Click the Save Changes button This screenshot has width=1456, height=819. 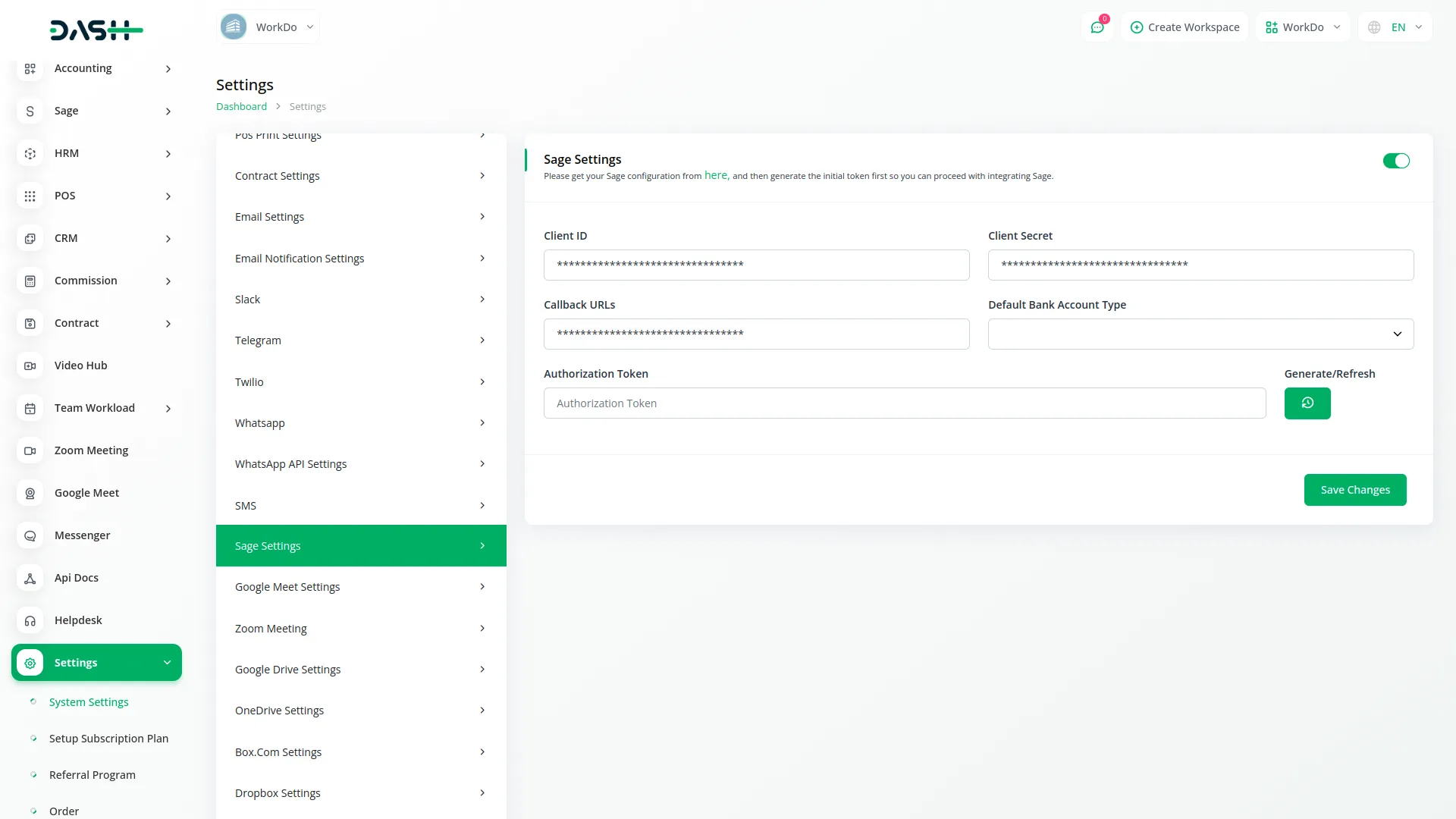tap(1354, 489)
